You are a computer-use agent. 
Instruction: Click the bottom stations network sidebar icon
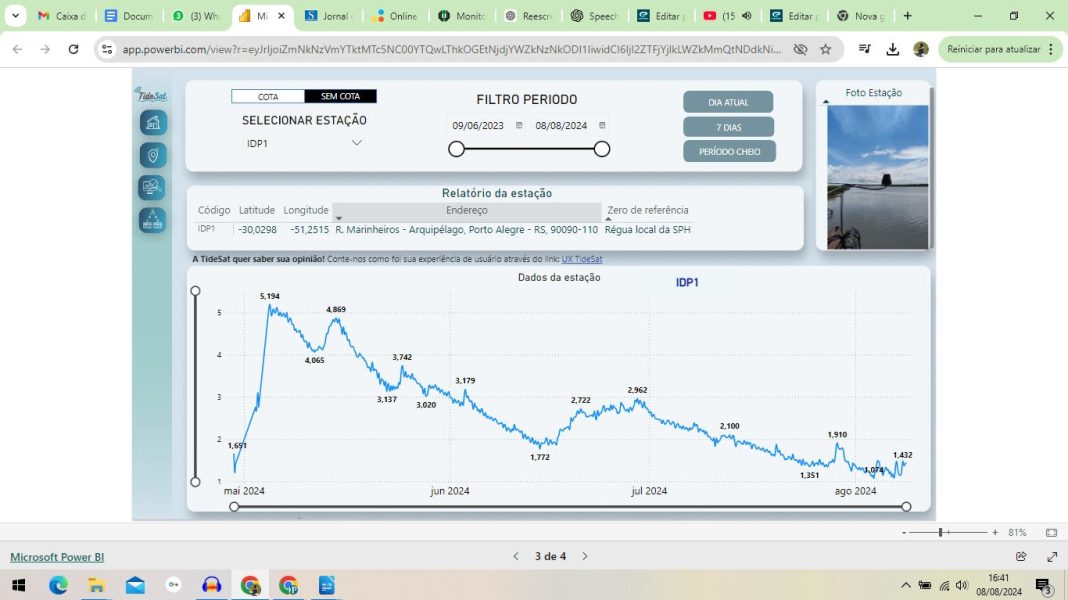coord(152,221)
